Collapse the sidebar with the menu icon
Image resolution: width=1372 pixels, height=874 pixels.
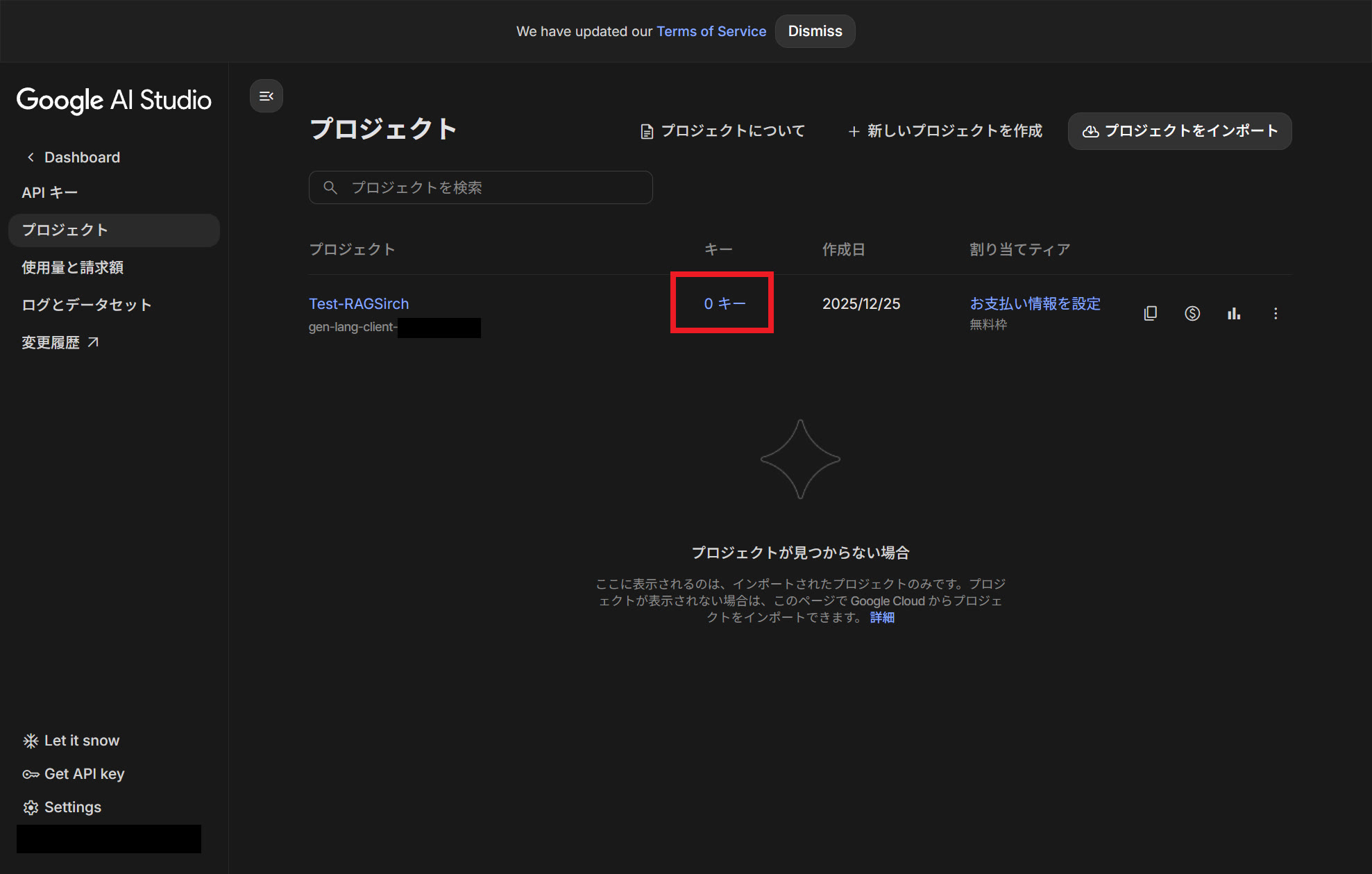266,96
